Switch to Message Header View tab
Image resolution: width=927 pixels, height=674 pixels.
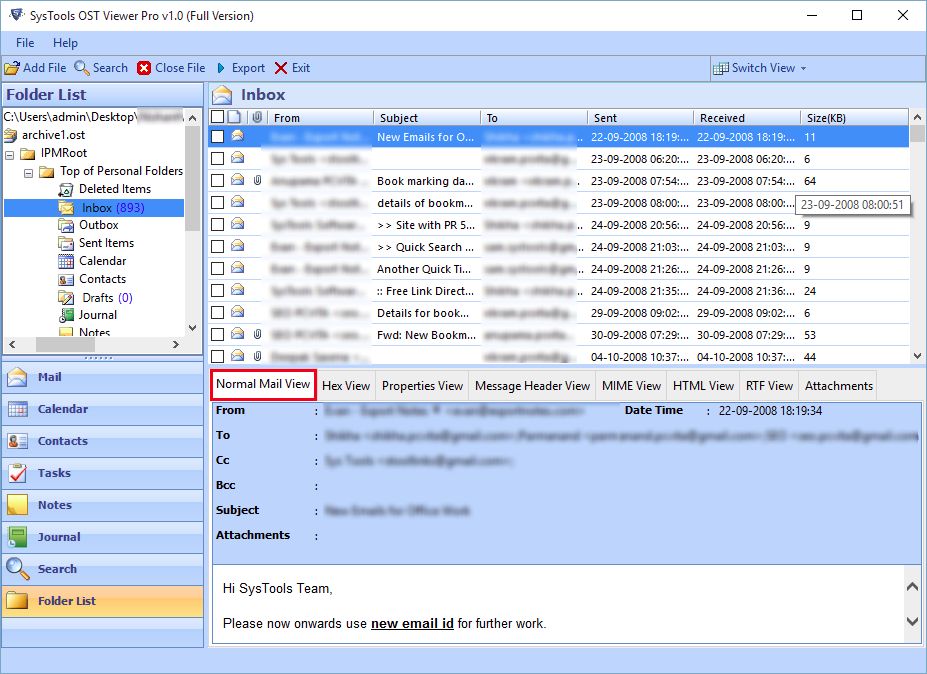[532, 386]
